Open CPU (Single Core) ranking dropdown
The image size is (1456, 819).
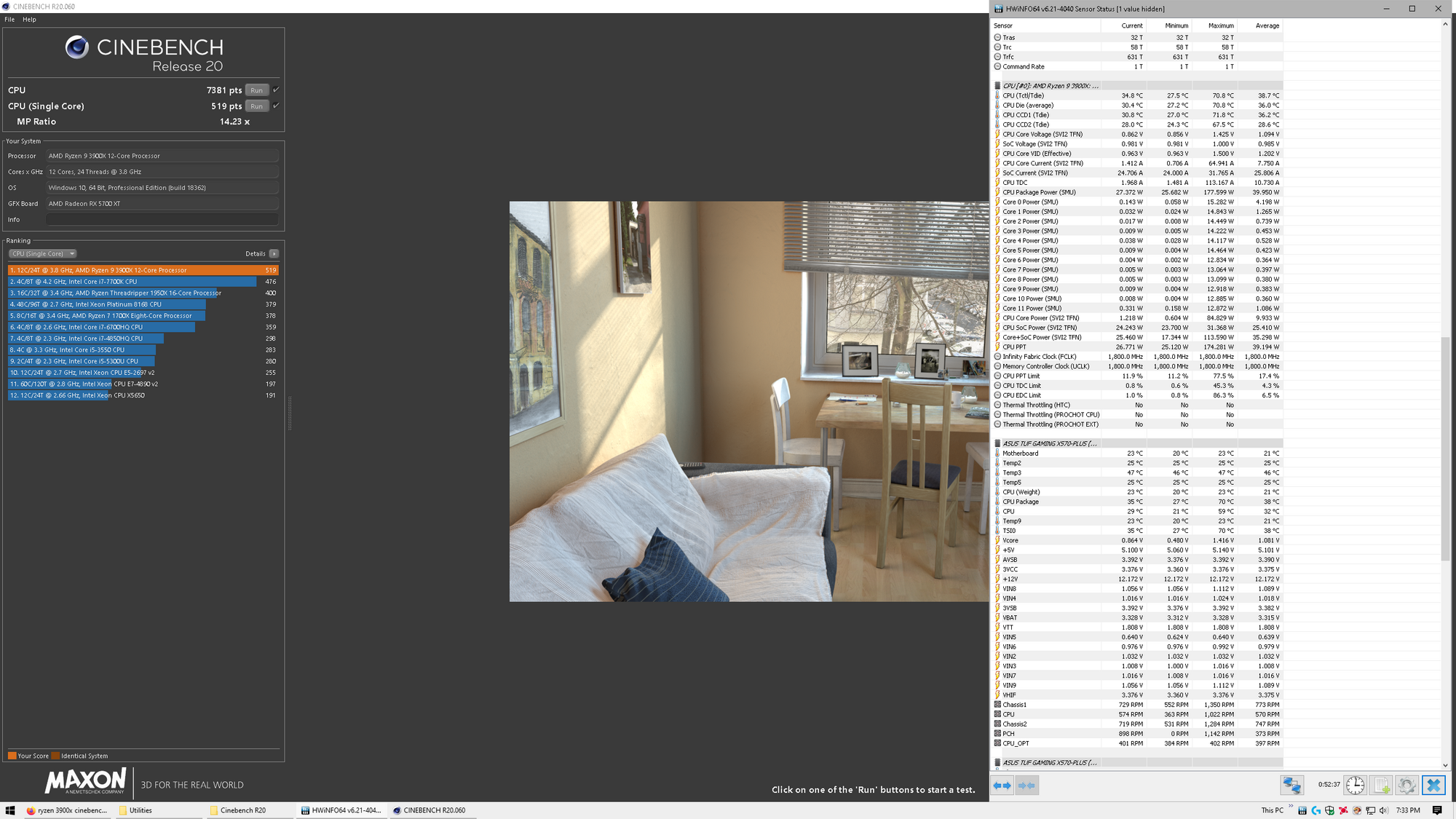click(x=43, y=254)
